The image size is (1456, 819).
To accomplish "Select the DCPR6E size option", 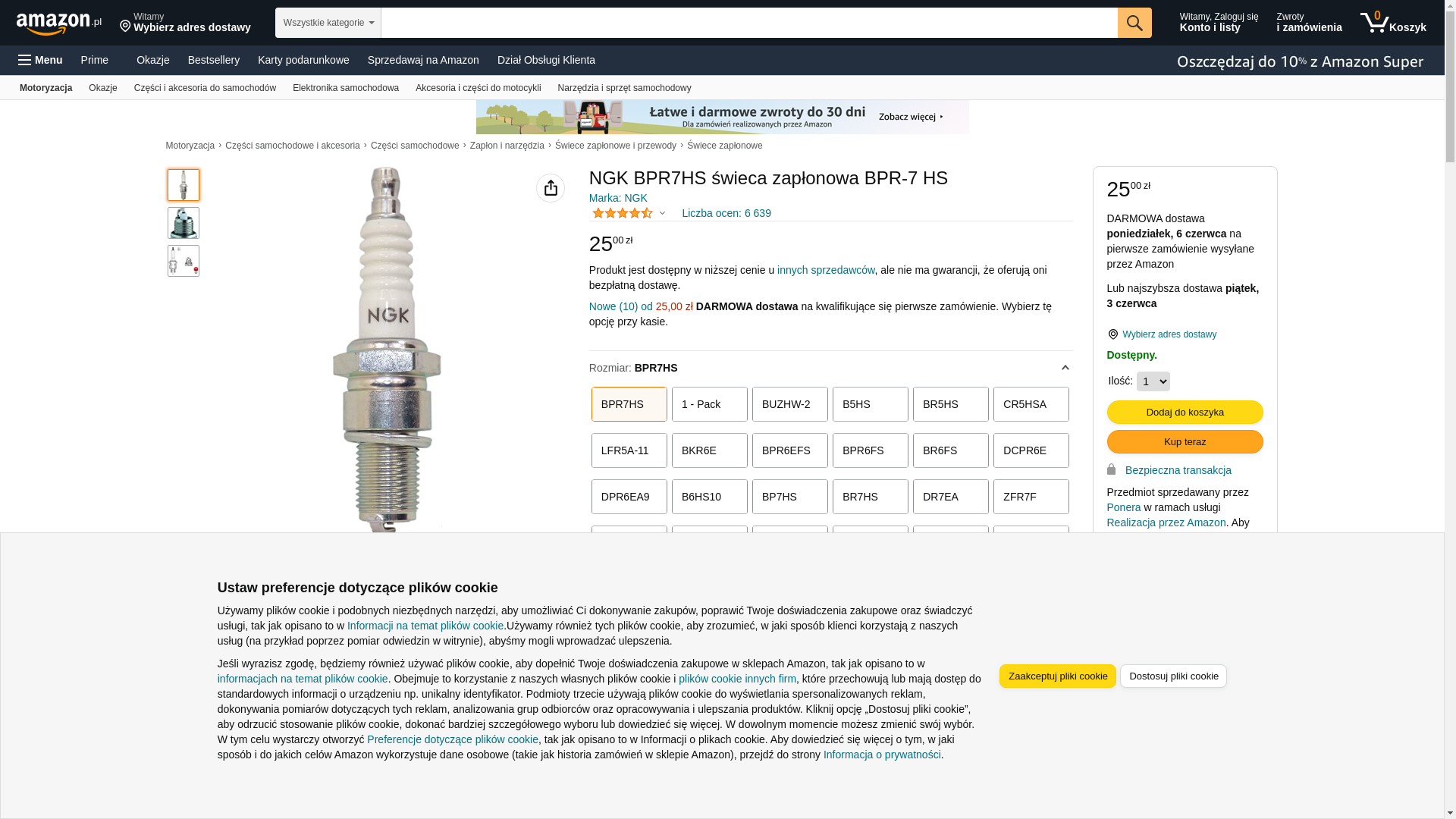I will (x=1031, y=450).
